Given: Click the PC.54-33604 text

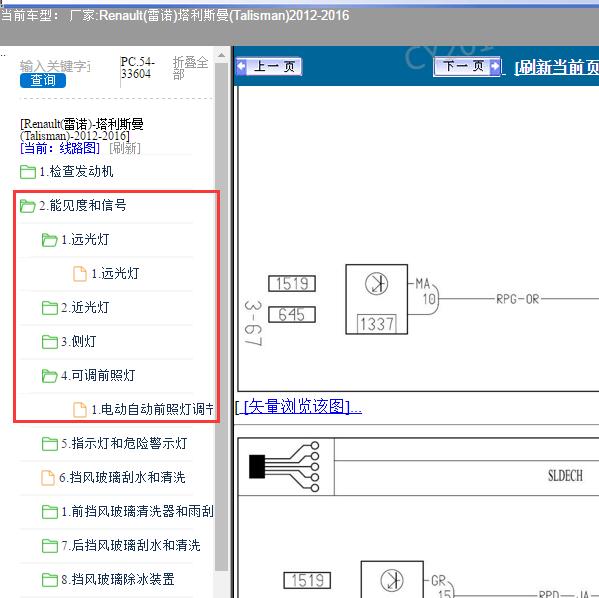Looking at the screenshot, I should tap(138, 68).
